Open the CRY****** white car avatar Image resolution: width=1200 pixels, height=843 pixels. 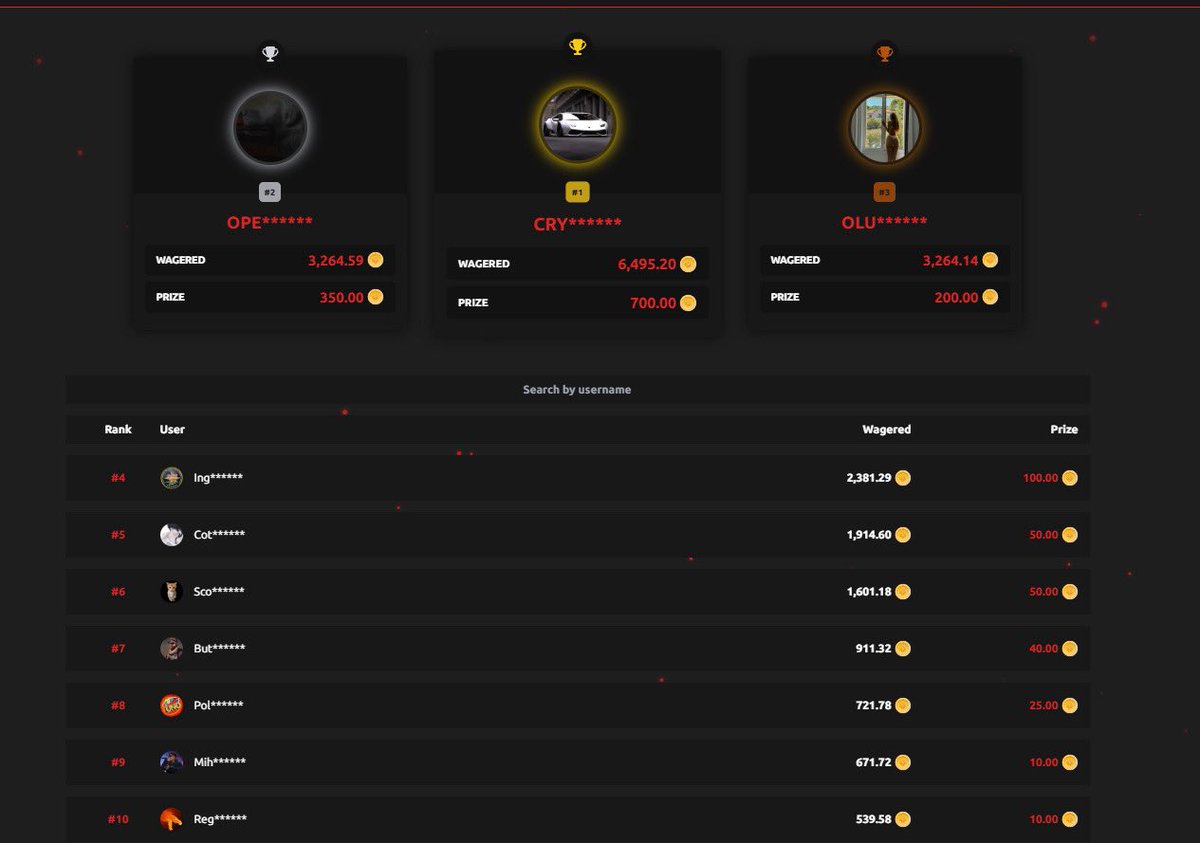(577, 125)
